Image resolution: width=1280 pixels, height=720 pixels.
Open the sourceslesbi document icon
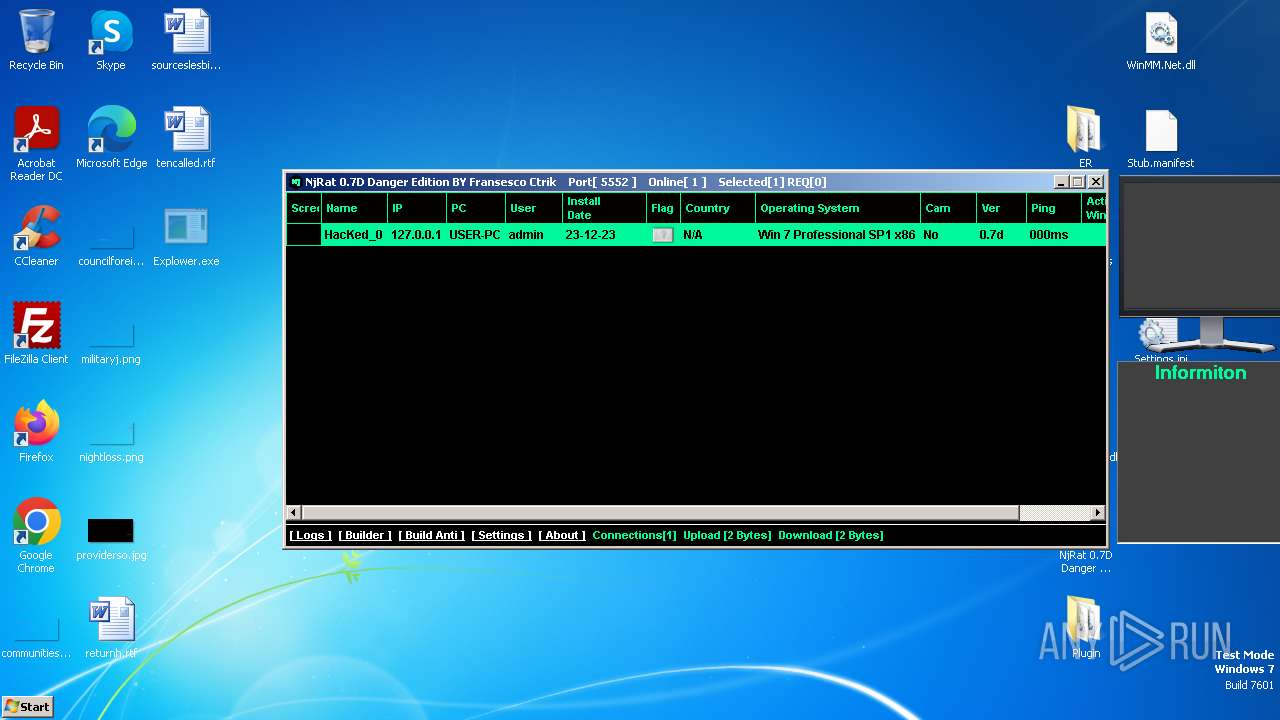pyautogui.click(x=186, y=40)
